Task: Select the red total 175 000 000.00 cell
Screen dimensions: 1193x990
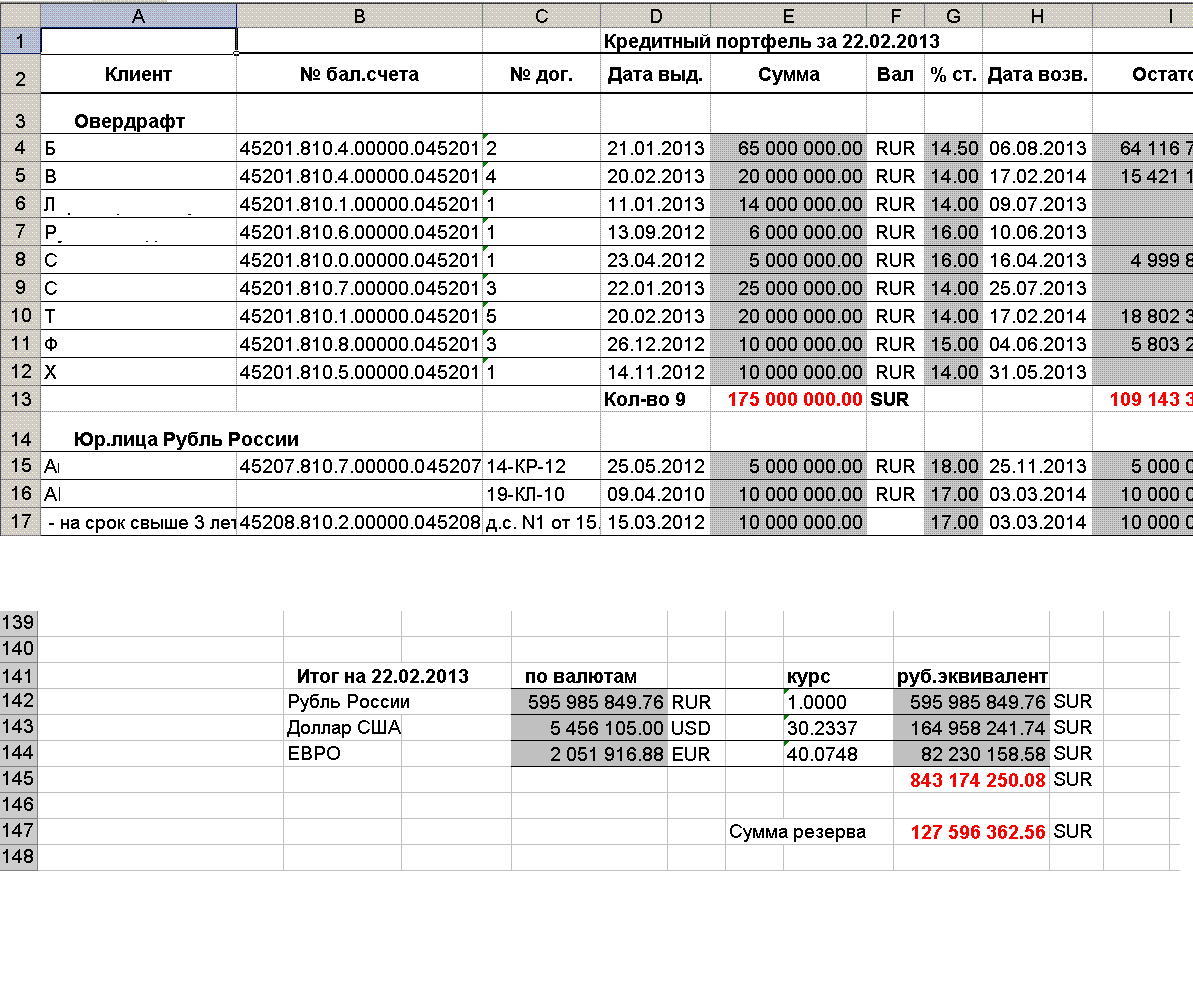Action: click(788, 399)
